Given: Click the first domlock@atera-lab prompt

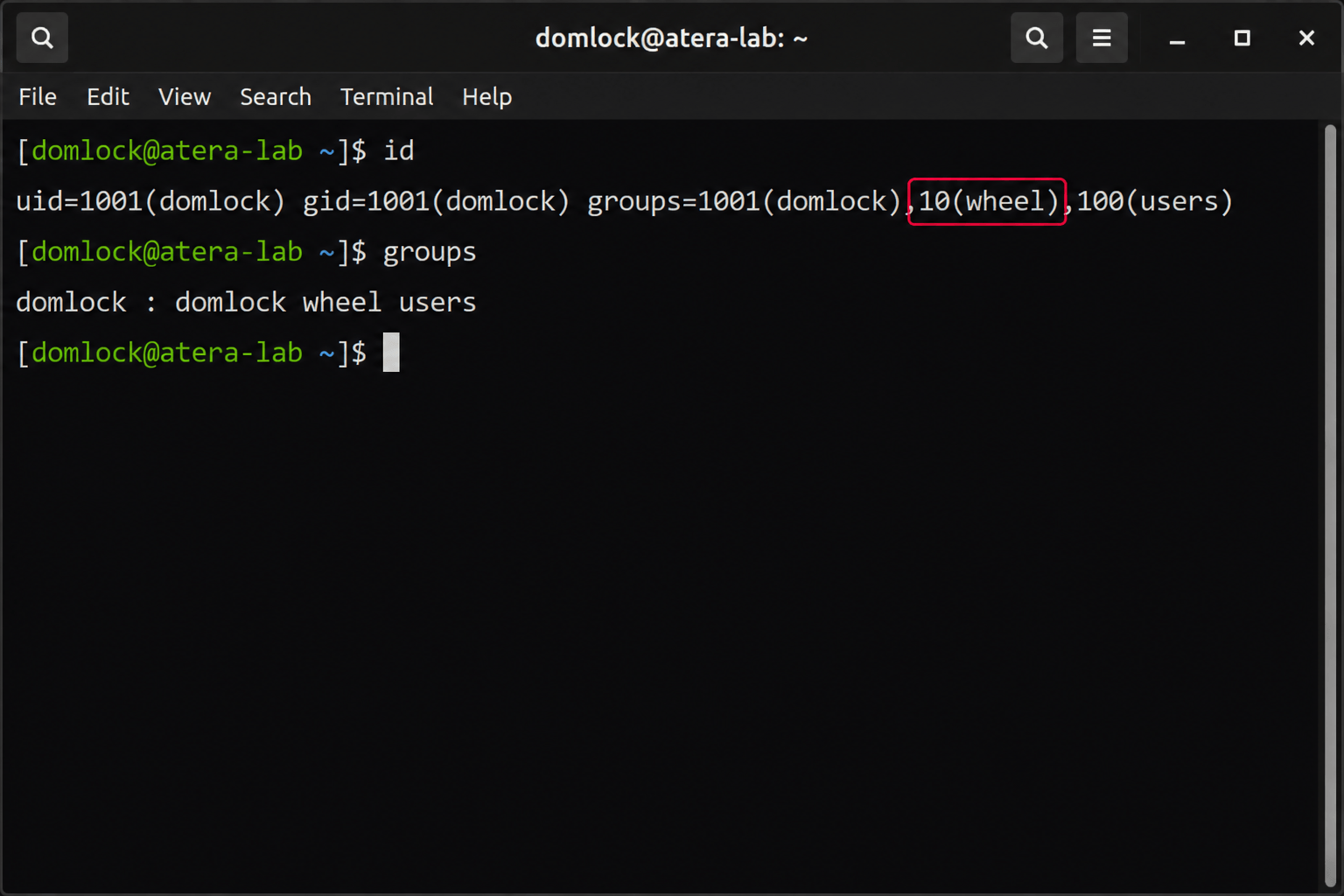Looking at the screenshot, I should 167,151.
